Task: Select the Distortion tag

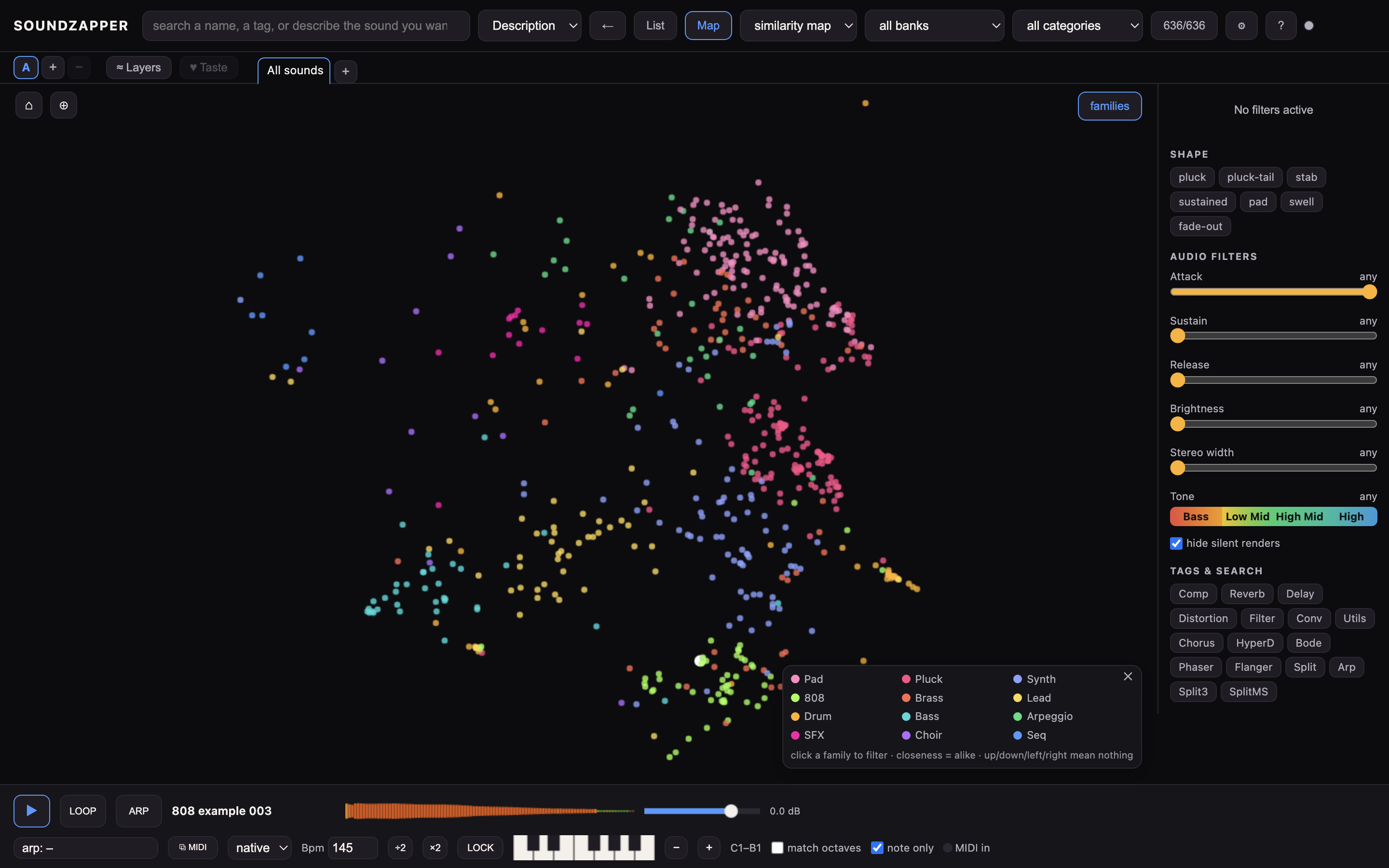Action: click(x=1203, y=618)
